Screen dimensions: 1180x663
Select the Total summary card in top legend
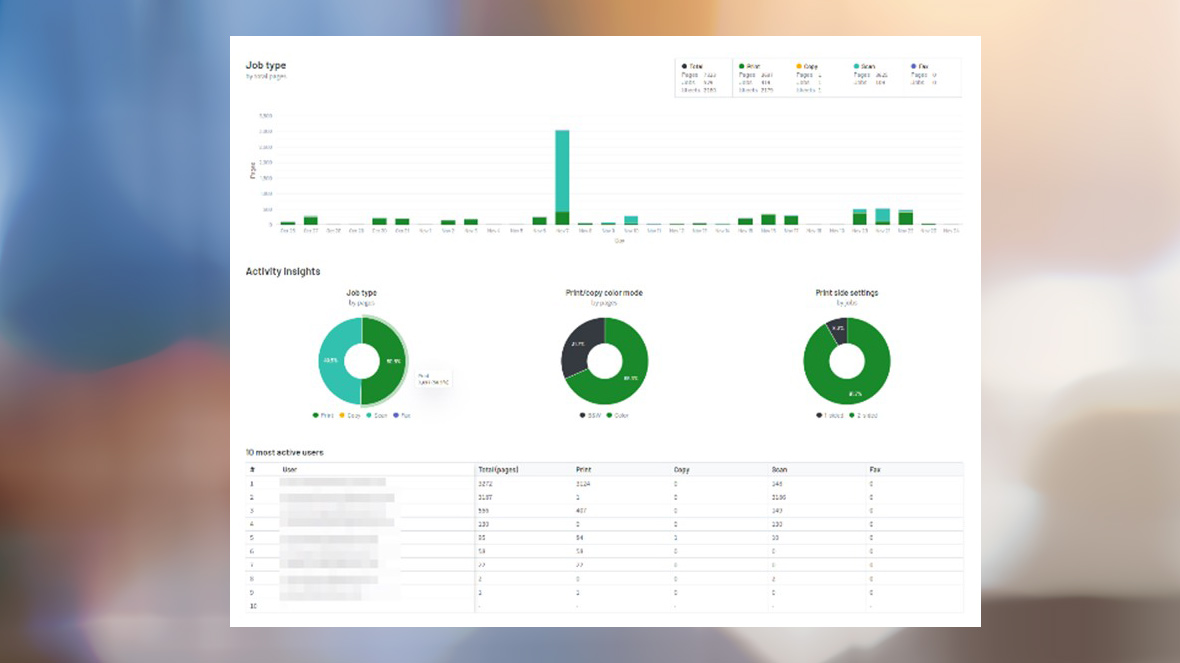(x=703, y=78)
